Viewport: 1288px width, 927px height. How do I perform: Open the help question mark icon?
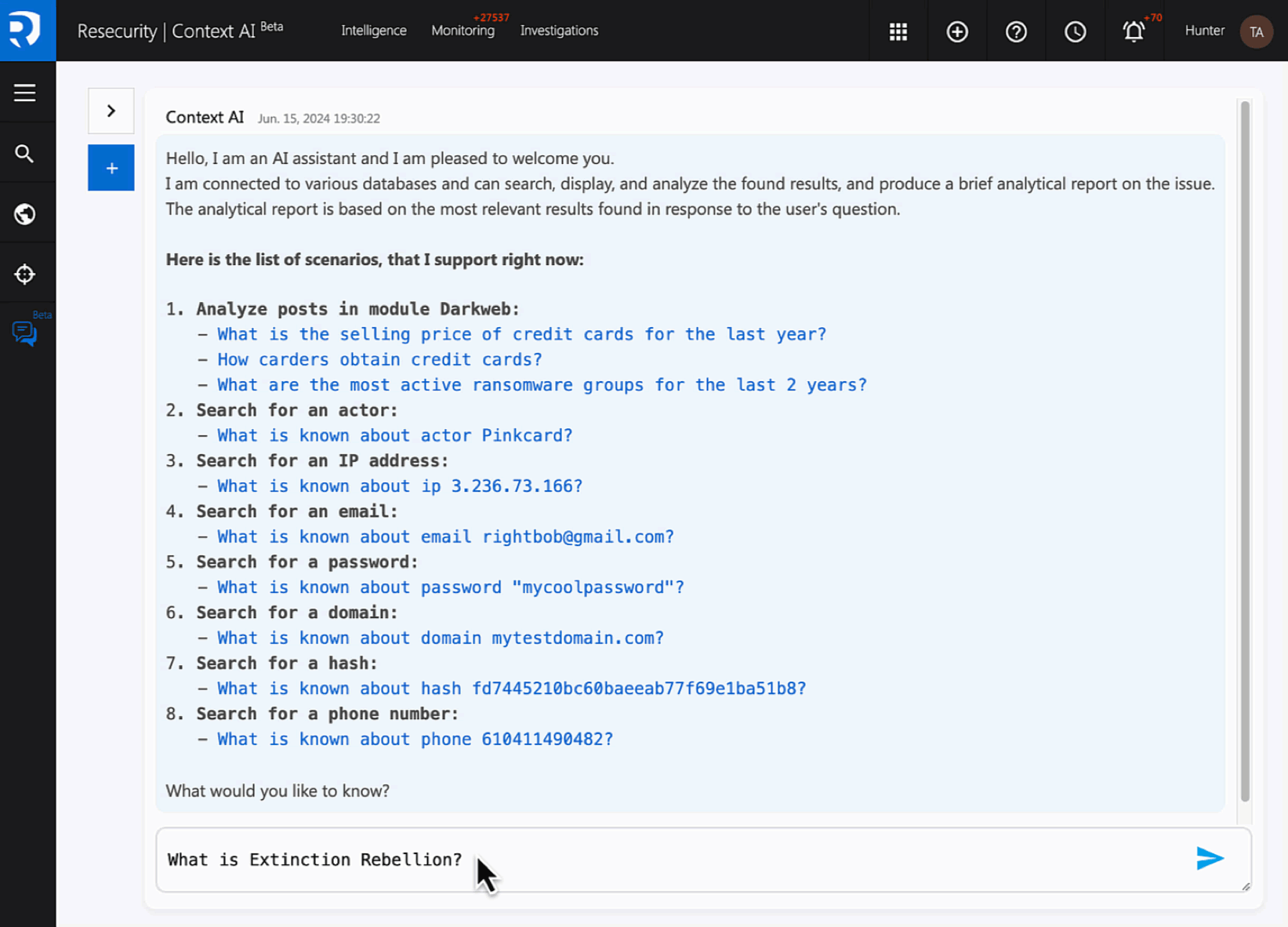coord(1016,31)
